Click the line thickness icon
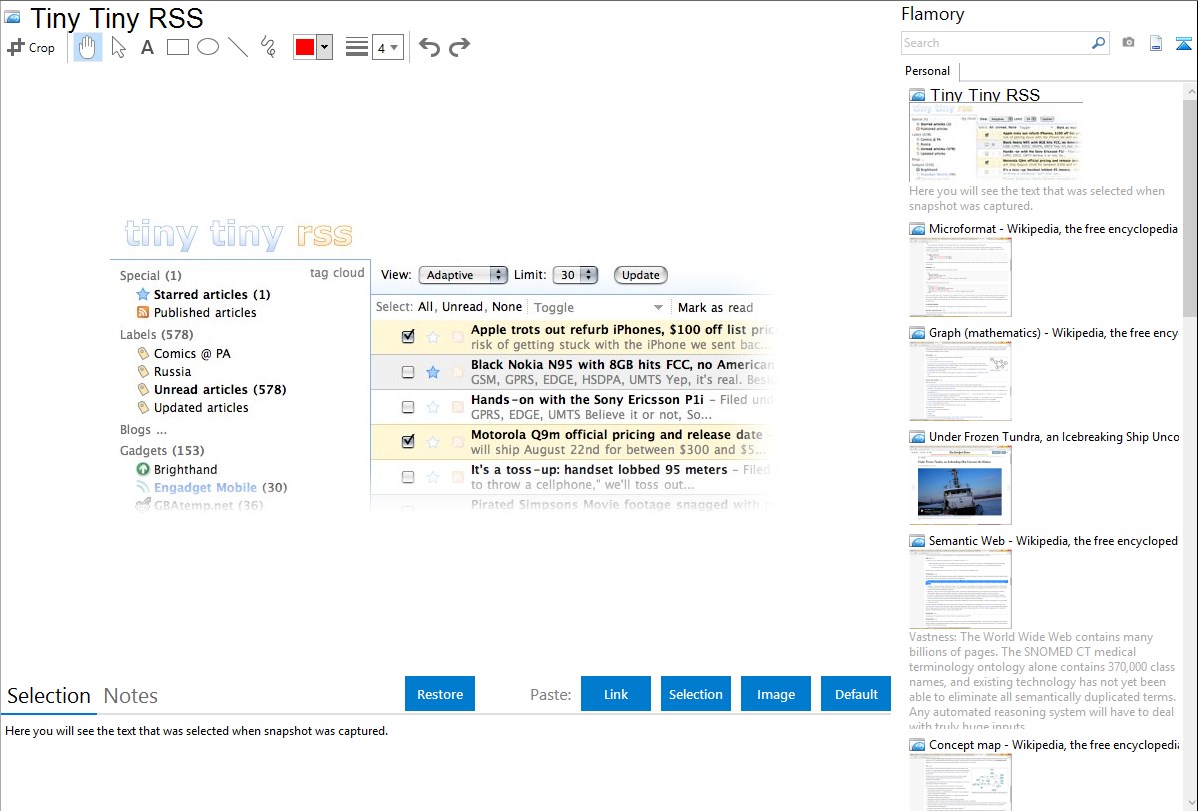The image size is (1198, 811). [x=357, y=47]
